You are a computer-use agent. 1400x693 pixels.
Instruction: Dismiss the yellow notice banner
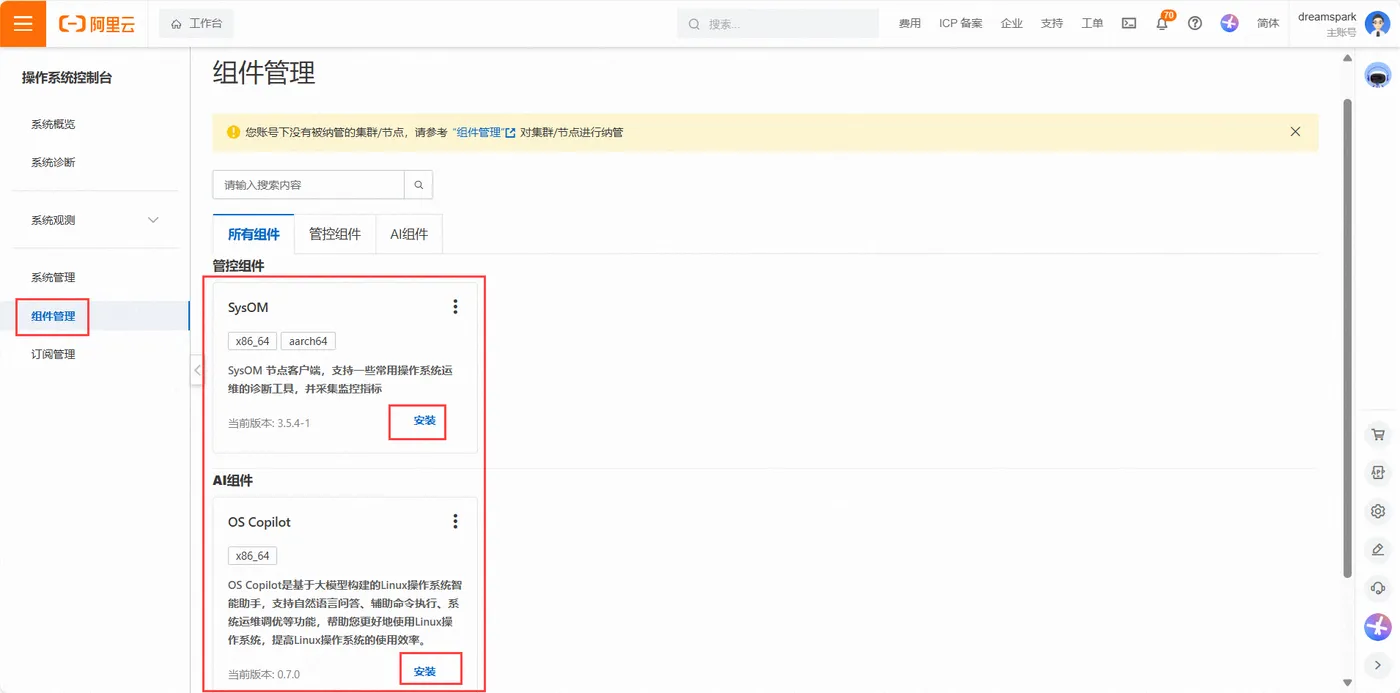click(1295, 132)
